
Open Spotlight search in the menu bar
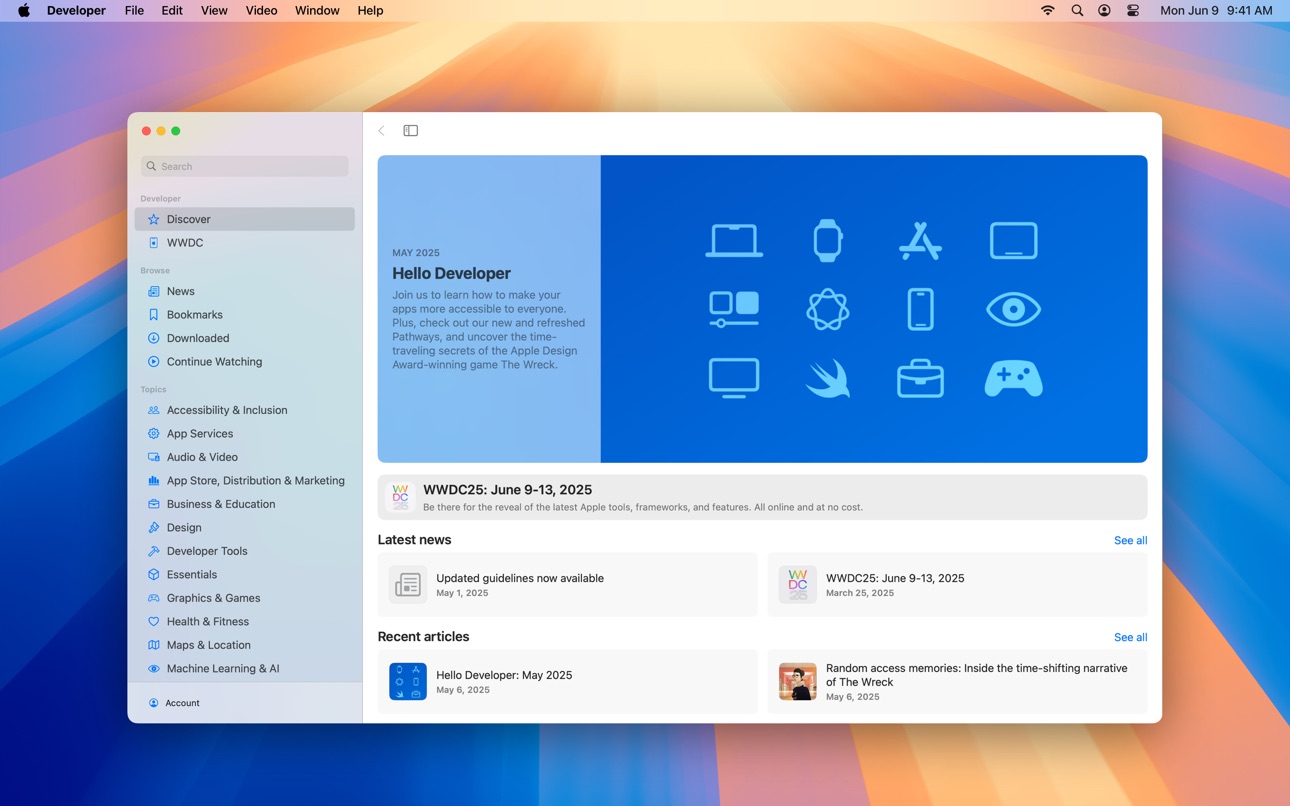point(1077,10)
